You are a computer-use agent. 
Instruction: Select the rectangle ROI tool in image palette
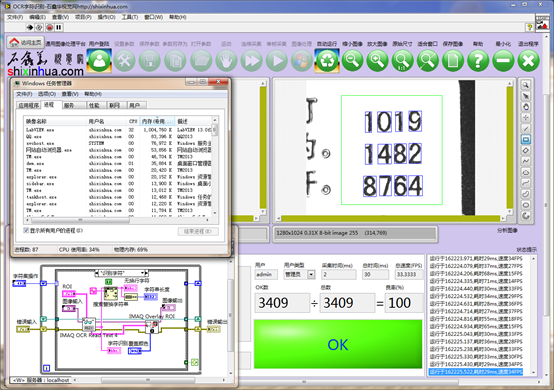tap(526, 140)
